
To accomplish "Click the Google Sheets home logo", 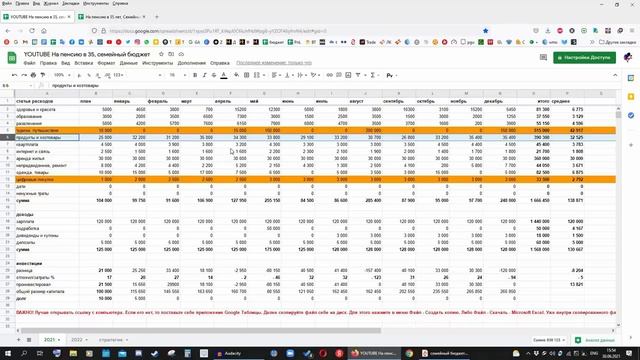I will click(12, 58).
